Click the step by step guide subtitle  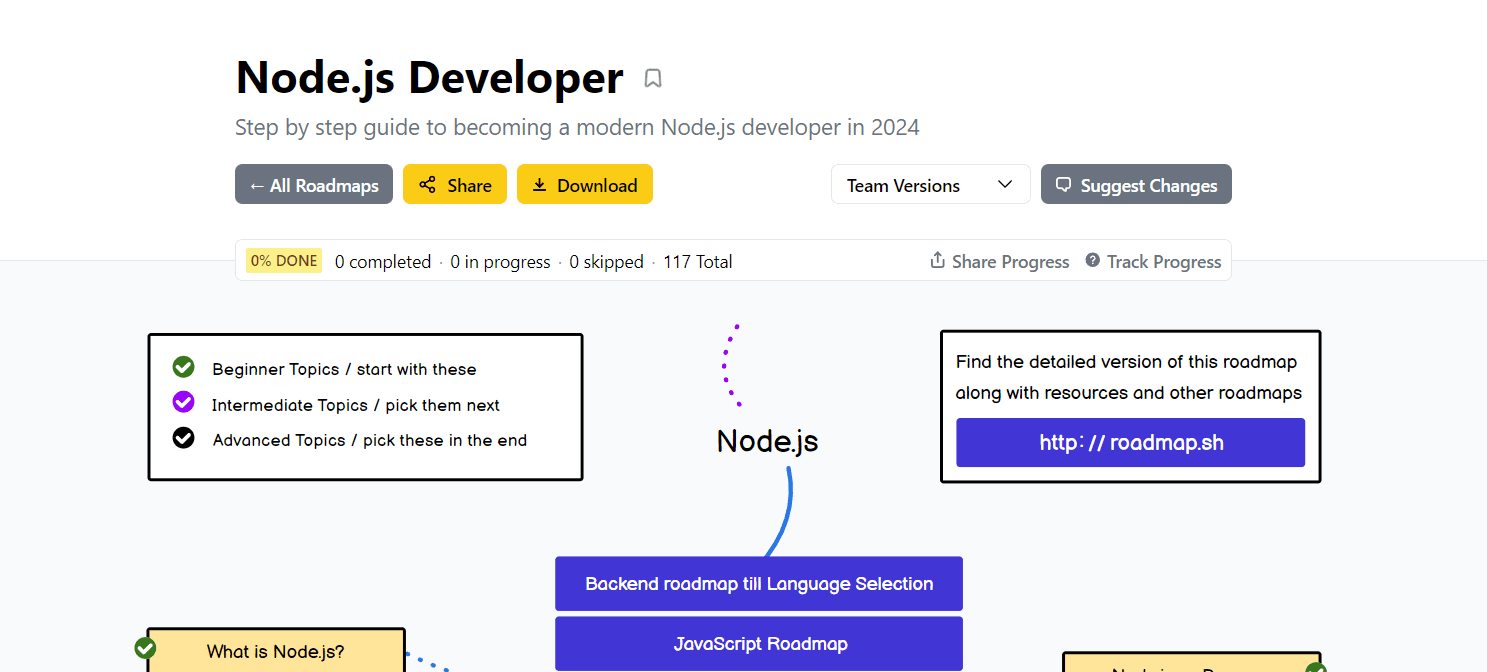pos(577,128)
